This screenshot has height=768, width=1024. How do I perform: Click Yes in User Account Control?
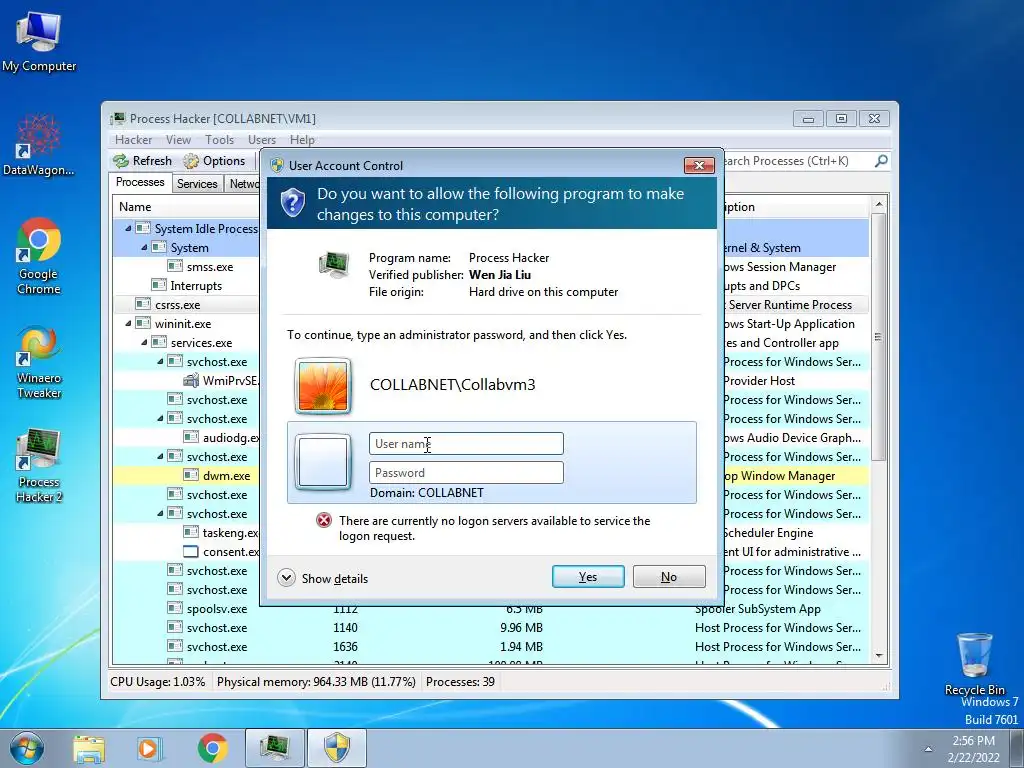tap(588, 577)
